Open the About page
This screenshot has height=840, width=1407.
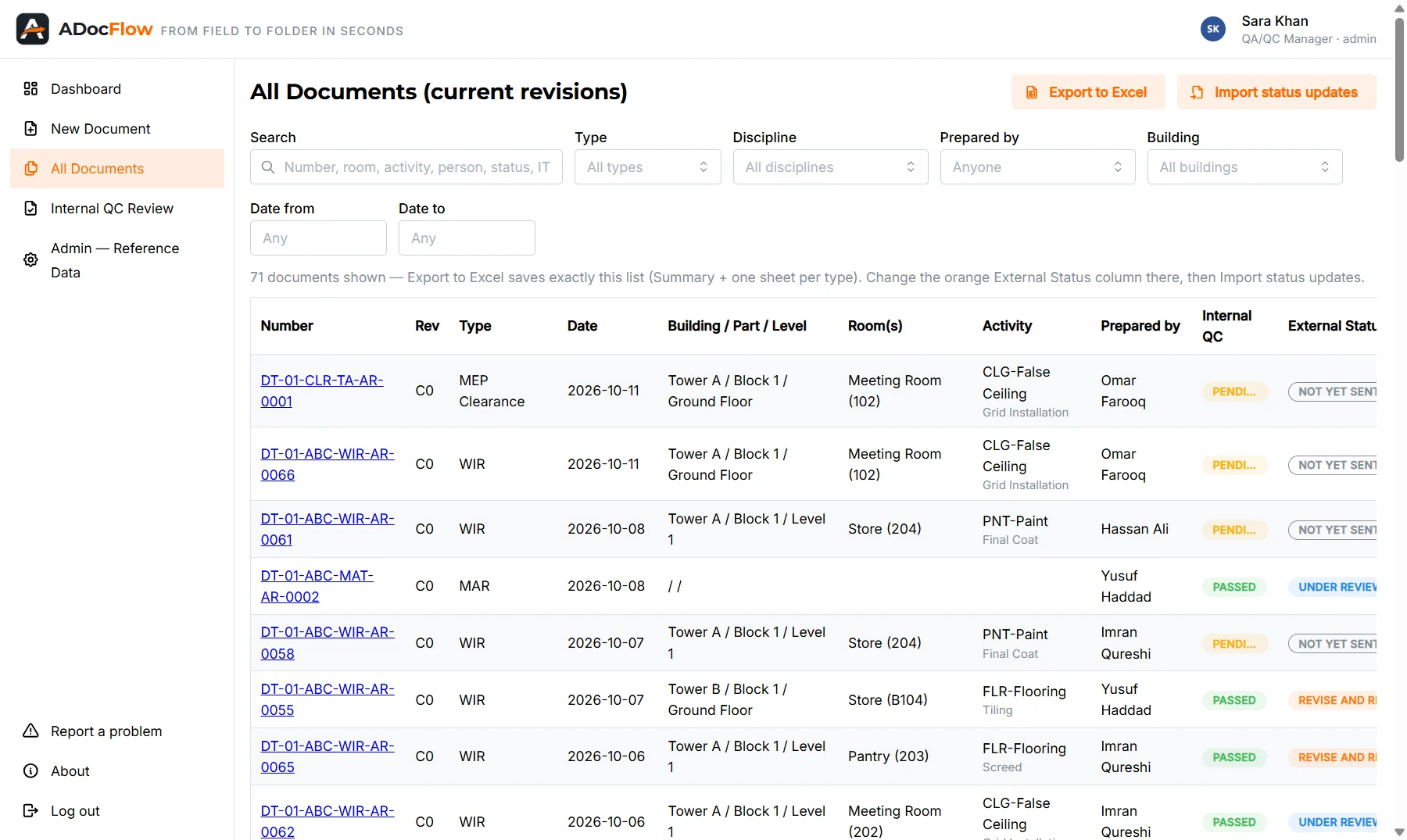[x=117, y=770]
